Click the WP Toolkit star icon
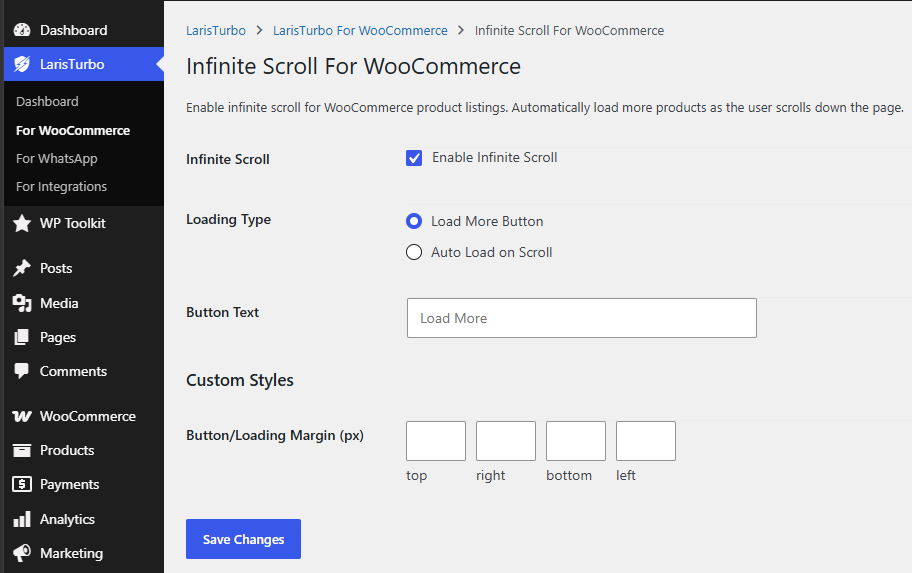The image size is (912, 573). (x=22, y=223)
